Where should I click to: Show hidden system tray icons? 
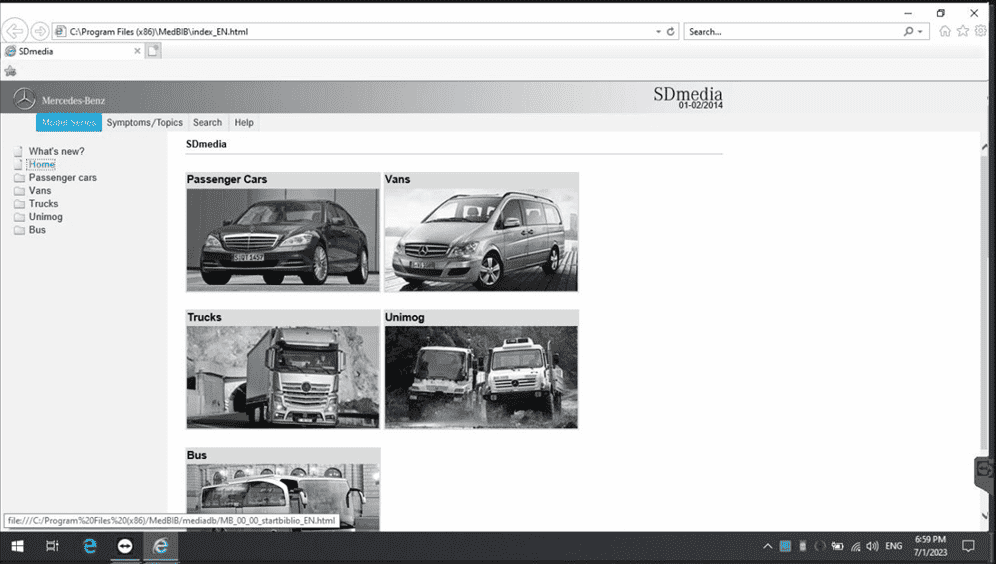[767, 546]
